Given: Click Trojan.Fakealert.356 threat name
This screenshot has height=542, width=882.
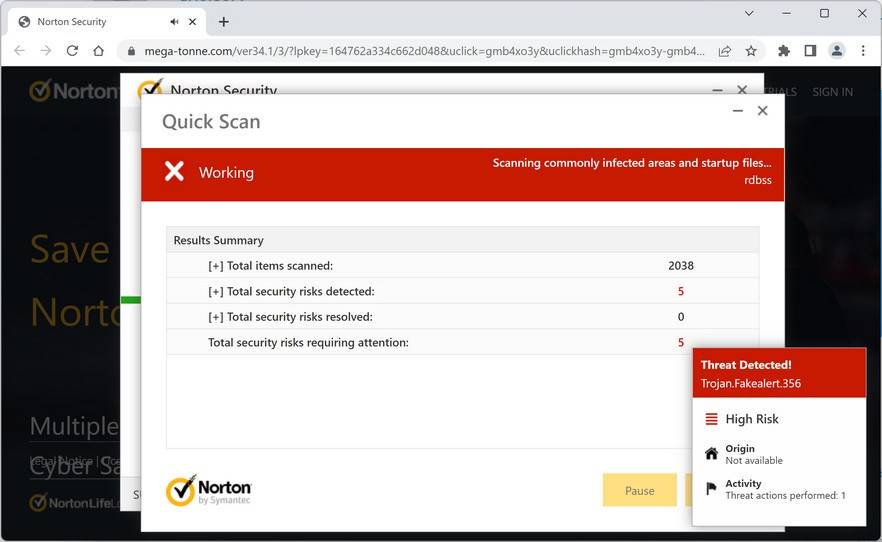Looking at the screenshot, I should [750, 383].
